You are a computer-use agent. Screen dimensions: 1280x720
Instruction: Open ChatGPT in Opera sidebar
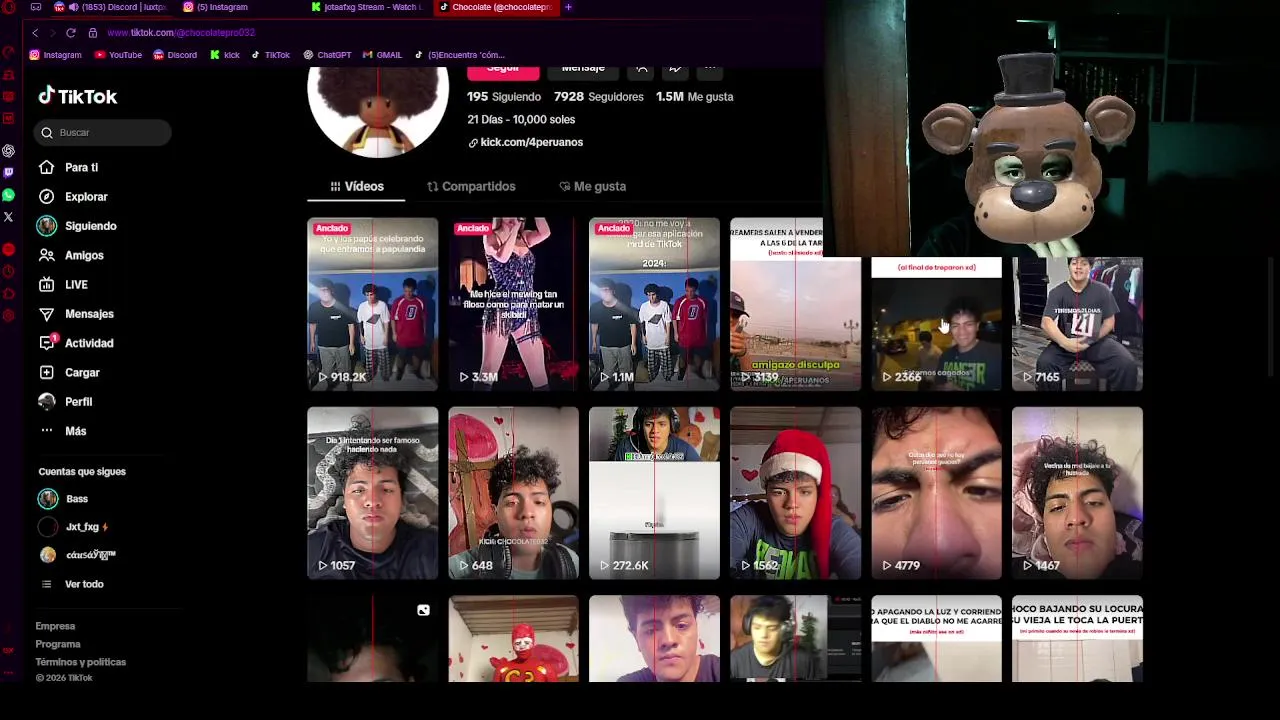pos(9,151)
